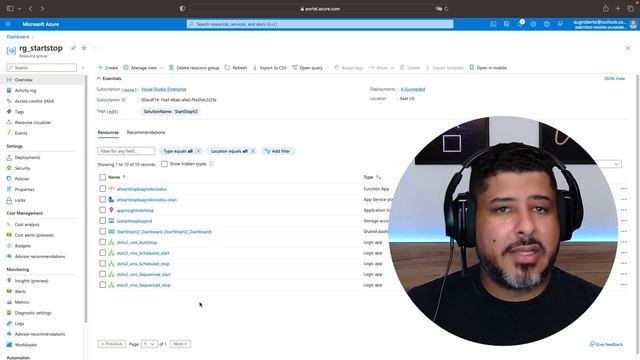The image size is (640, 360).
Task: Click Export to CSV
Action: (269, 68)
